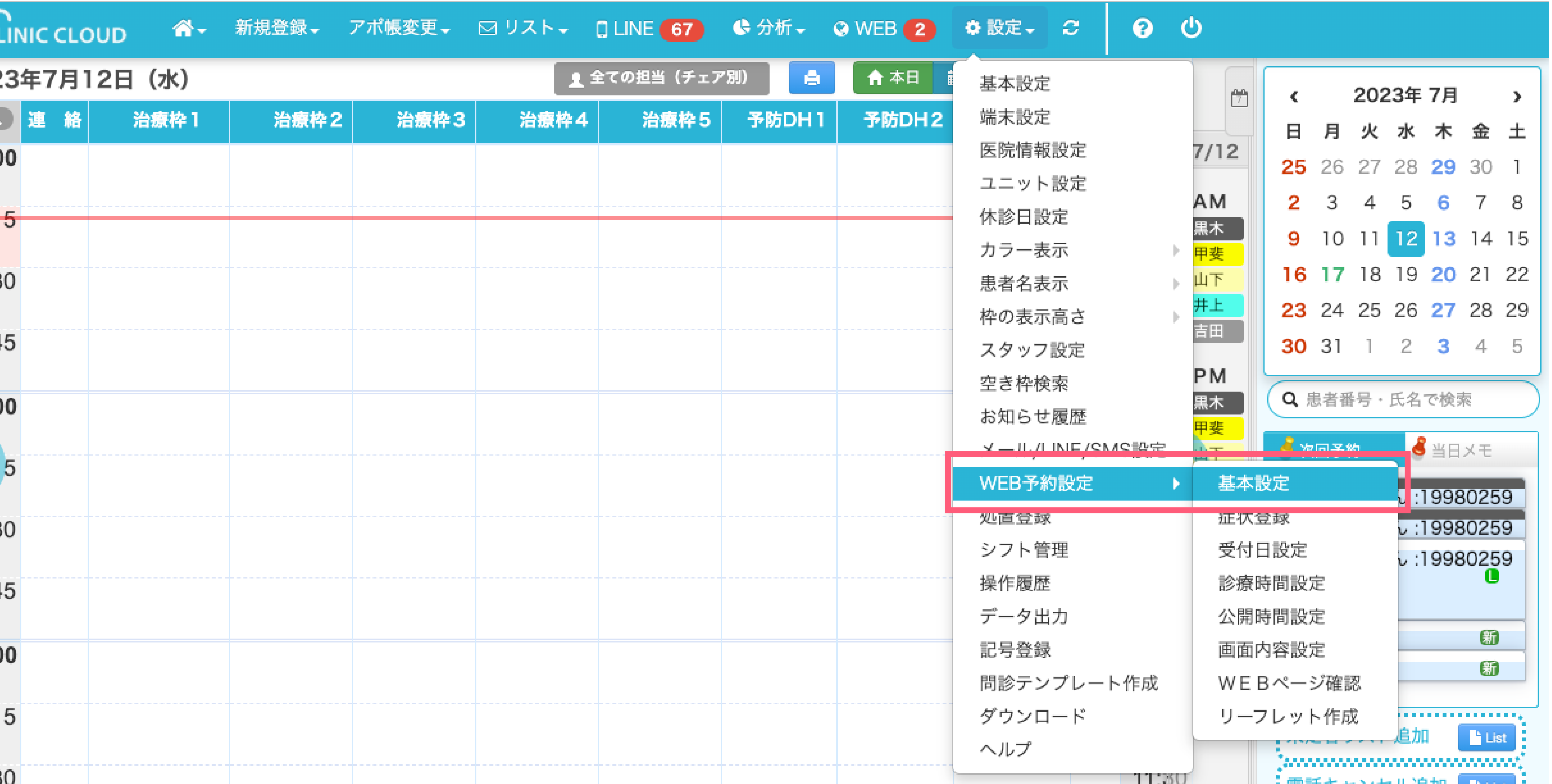
Task: Click the small calendar icon beside the schedule
Action: [1239, 98]
